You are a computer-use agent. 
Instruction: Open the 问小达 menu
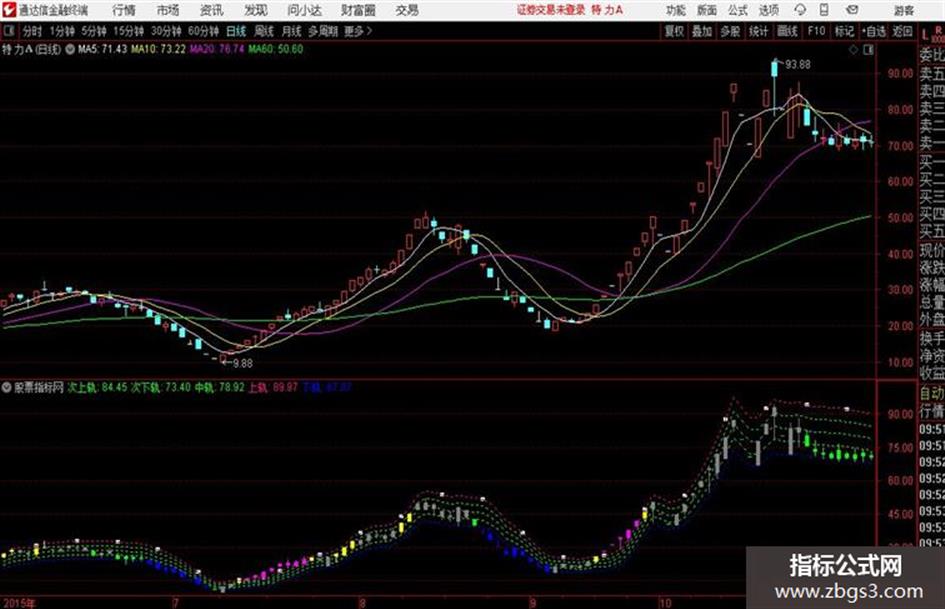coord(304,10)
